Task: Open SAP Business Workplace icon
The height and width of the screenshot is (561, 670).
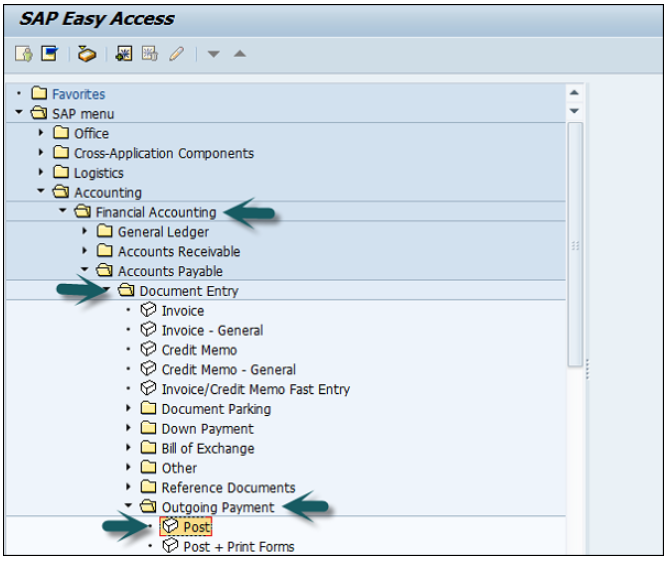Action: click(x=87, y=54)
